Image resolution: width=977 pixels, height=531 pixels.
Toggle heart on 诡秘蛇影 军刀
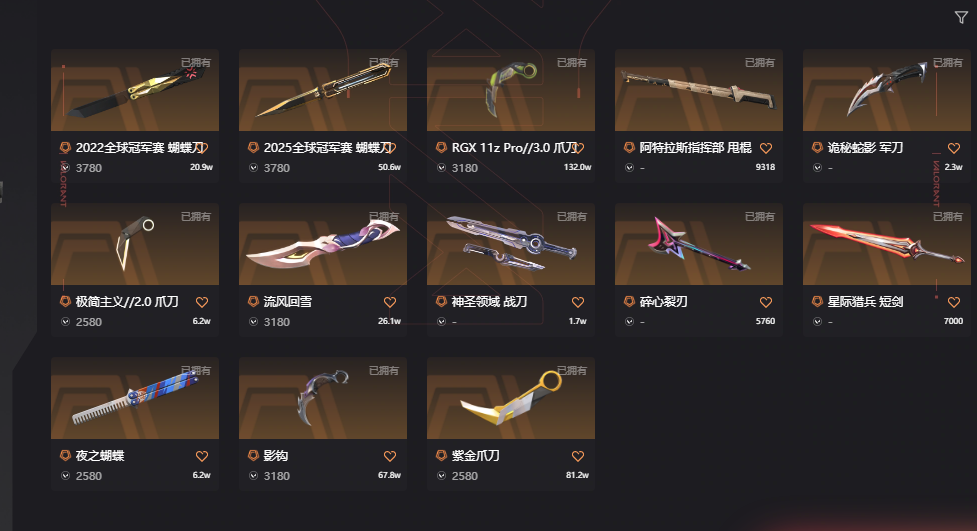pos(953,148)
